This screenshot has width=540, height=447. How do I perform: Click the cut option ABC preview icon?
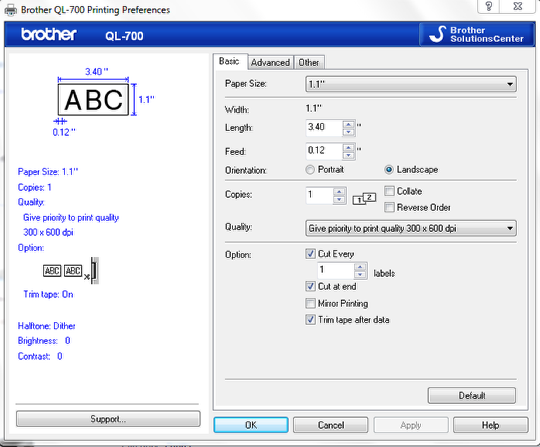(71, 271)
